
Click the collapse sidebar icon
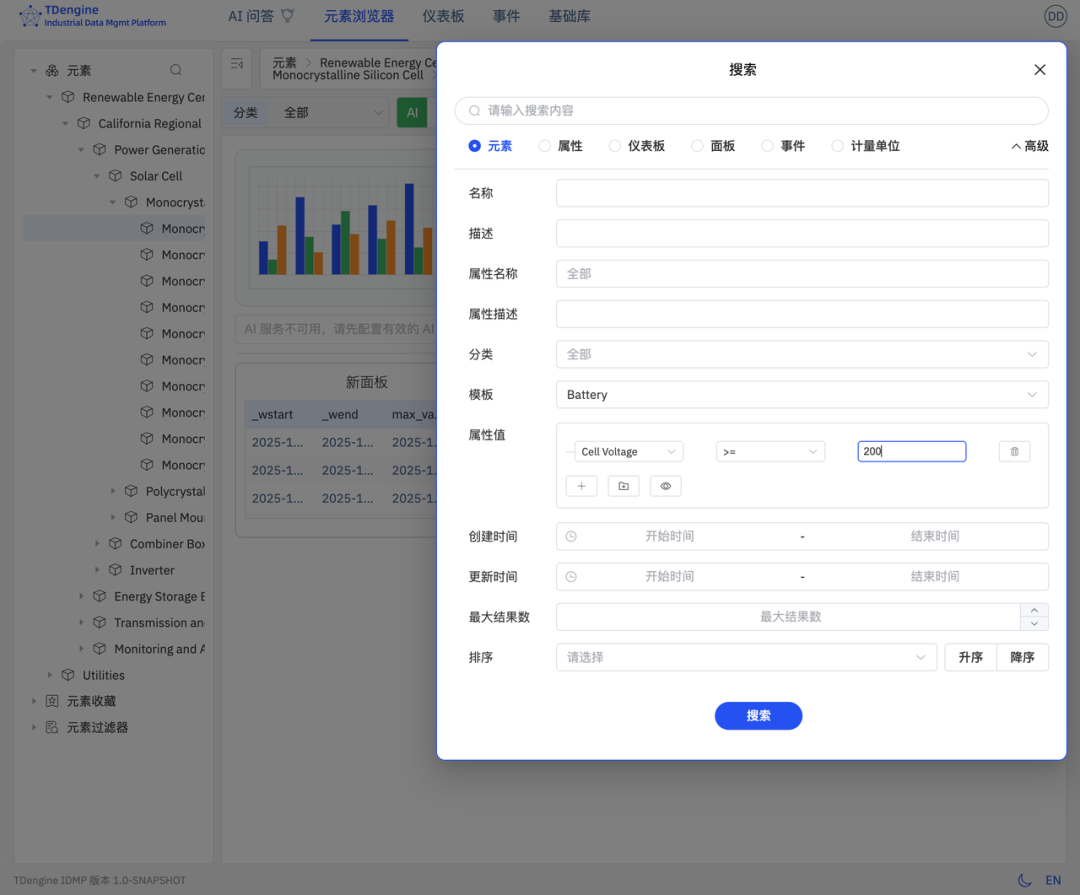coord(237,63)
